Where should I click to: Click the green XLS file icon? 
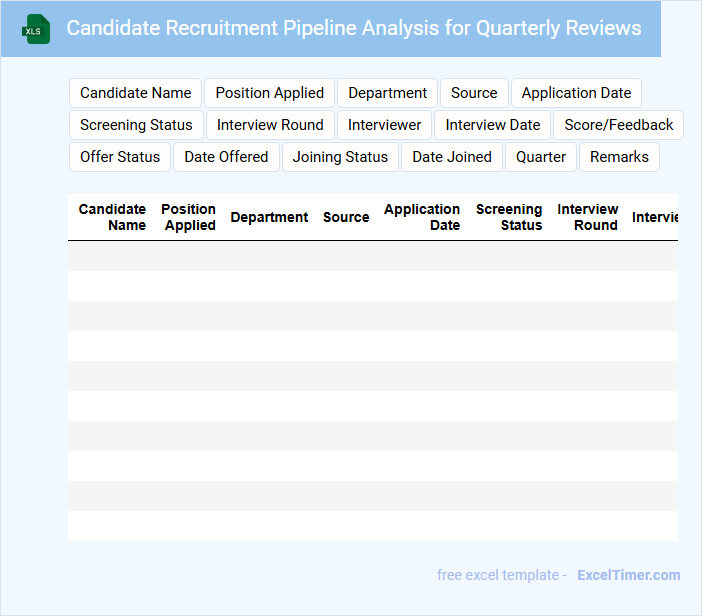[36, 29]
